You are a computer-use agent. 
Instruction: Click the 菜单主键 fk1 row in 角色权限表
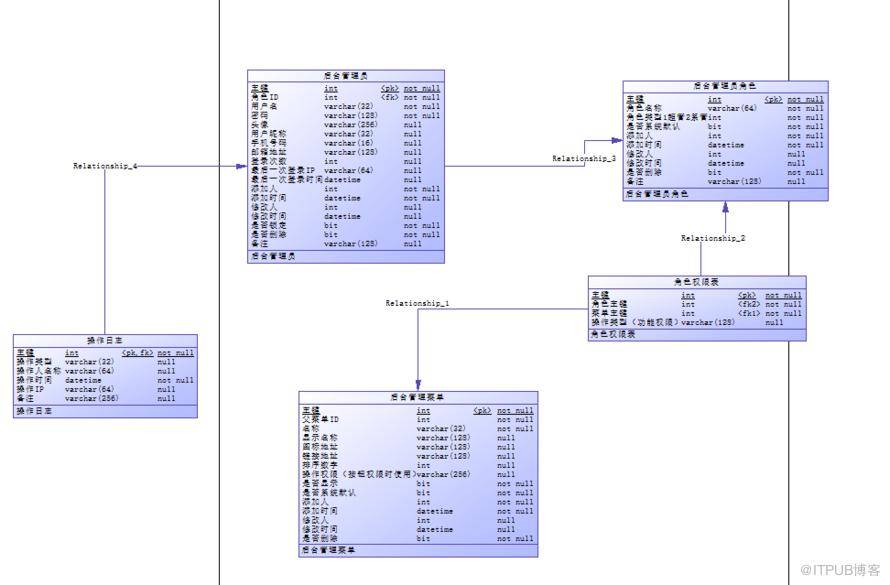pos(696,313)
